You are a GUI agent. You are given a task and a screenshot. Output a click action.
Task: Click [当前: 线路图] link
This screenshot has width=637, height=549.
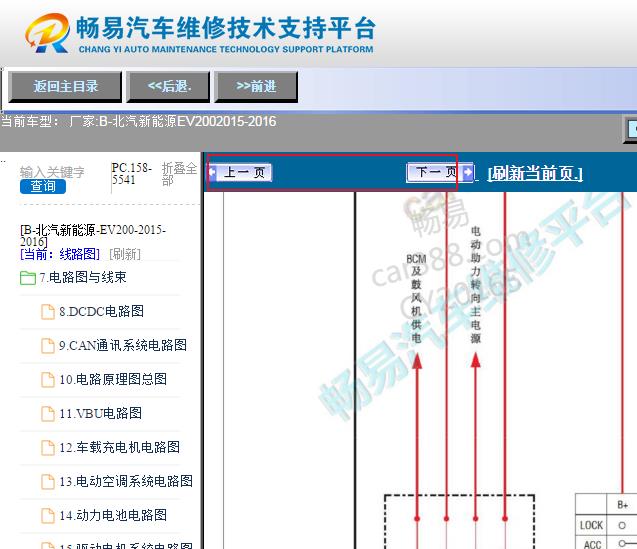point(60,254)
